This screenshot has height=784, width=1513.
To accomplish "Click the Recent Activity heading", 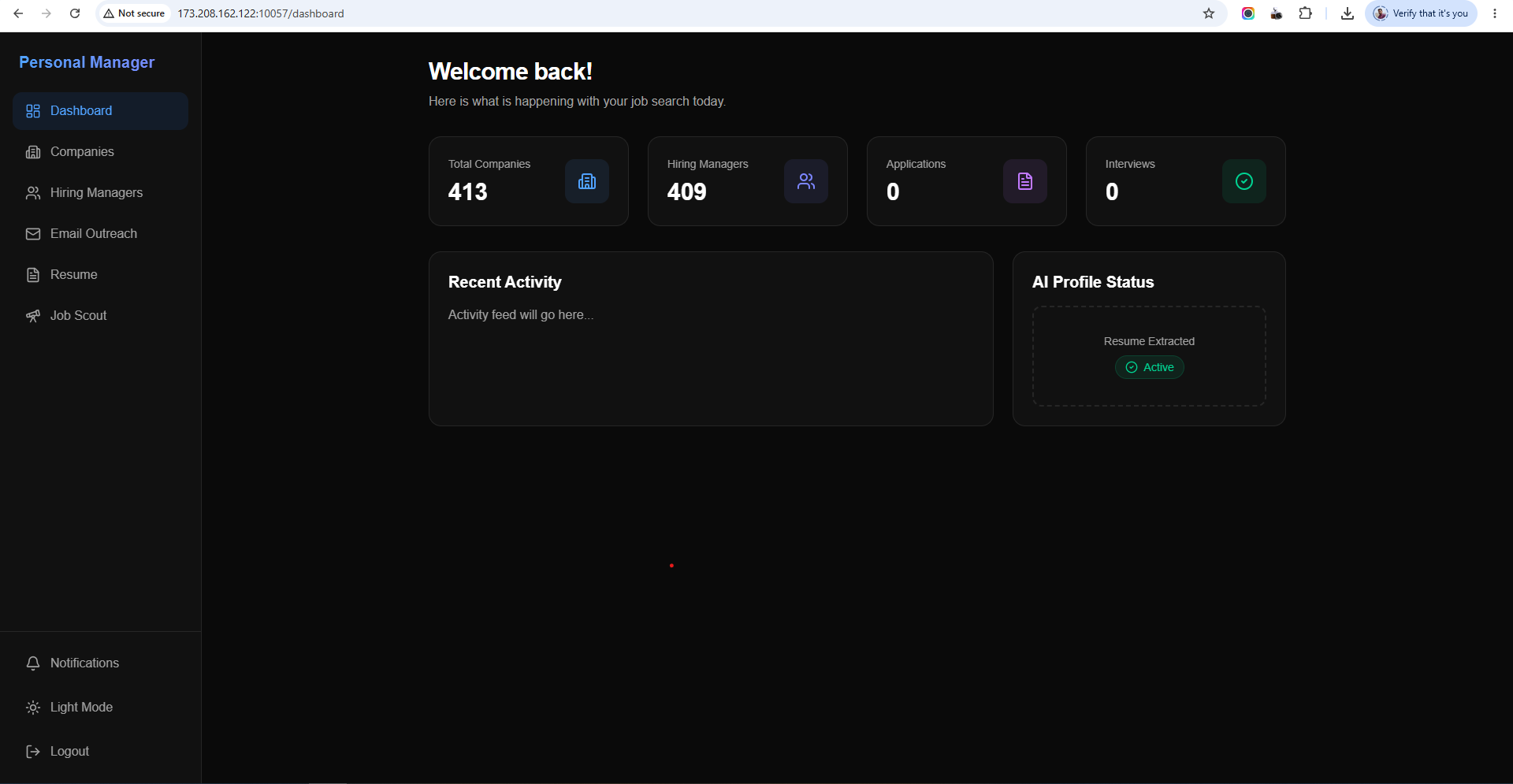I will 505,282.
